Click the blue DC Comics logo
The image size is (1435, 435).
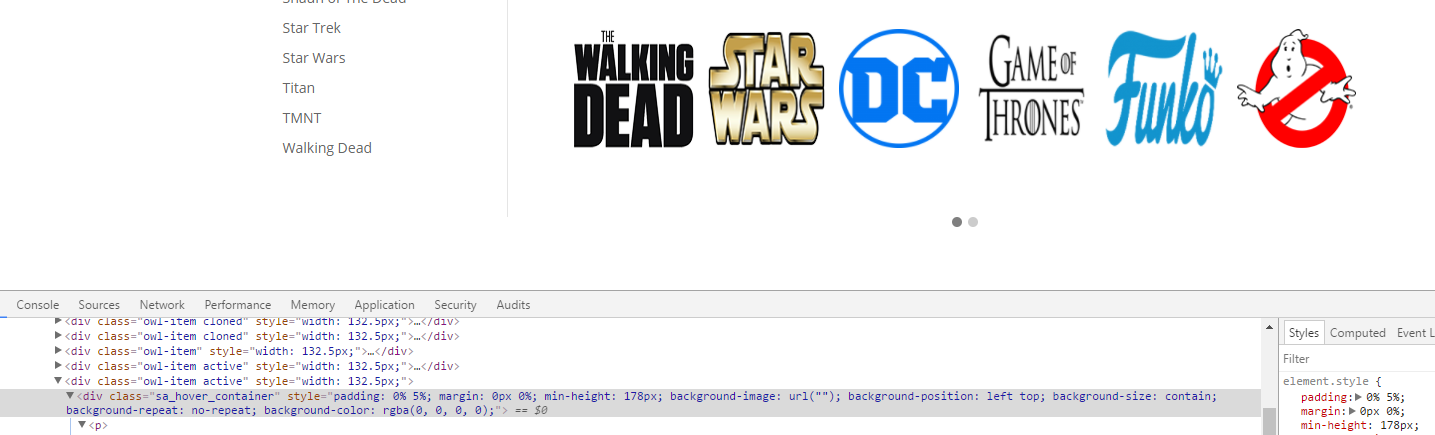point(899,88)
